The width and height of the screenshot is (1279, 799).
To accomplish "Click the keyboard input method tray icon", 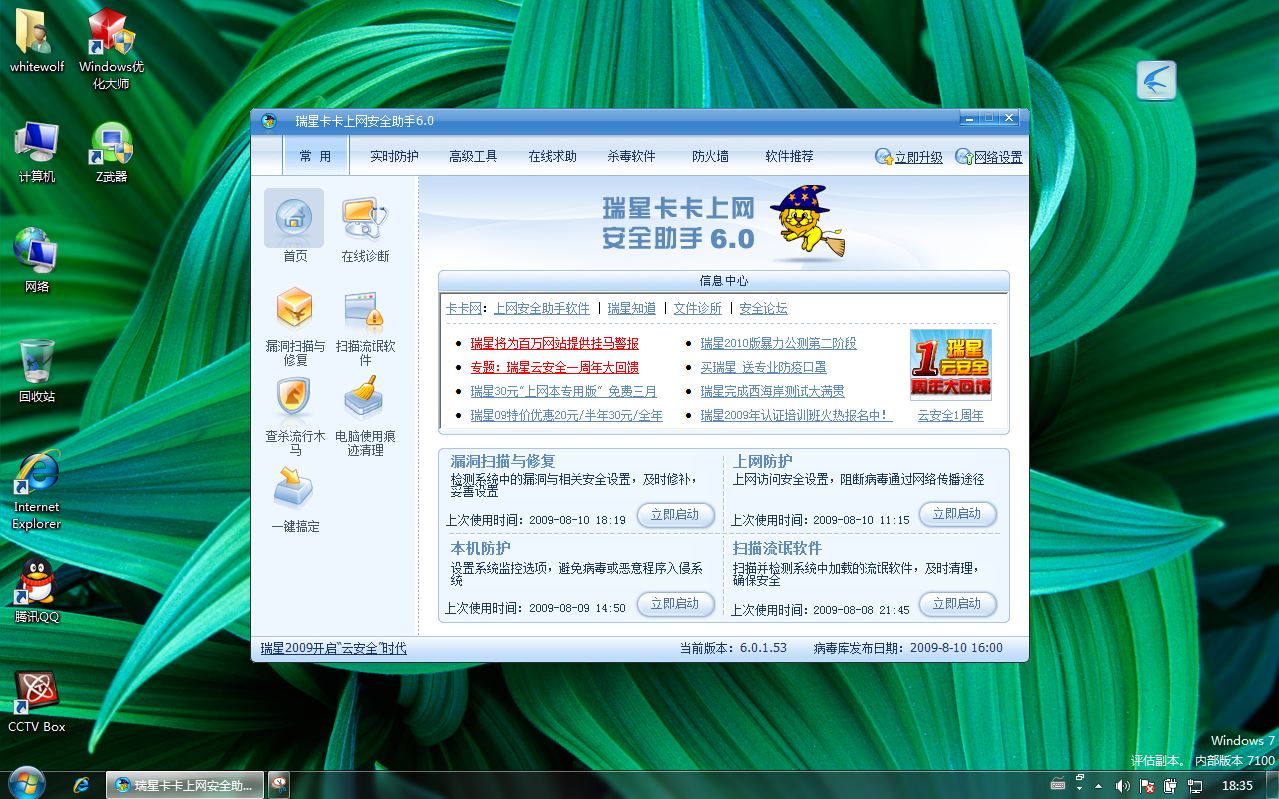I will tap(1058, 783).
